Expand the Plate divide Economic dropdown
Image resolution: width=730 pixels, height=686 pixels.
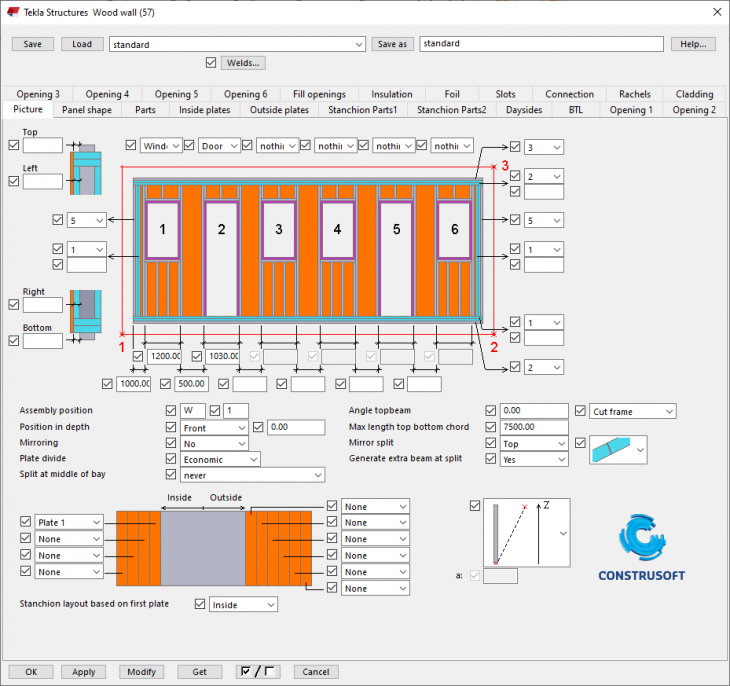point(220,459)
